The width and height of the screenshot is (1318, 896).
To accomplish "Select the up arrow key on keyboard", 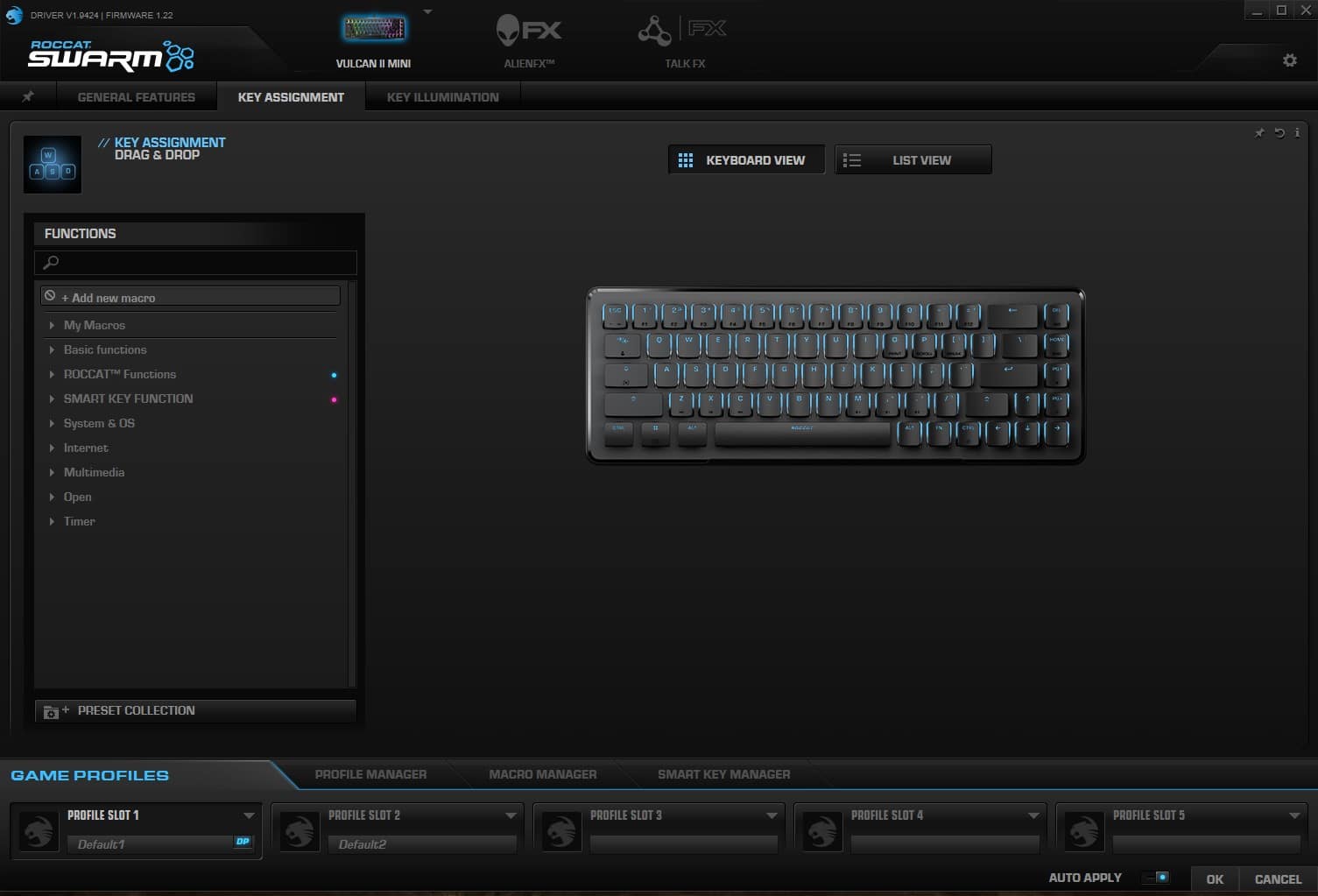I will pyautogui.click(x=1026, y=403).
